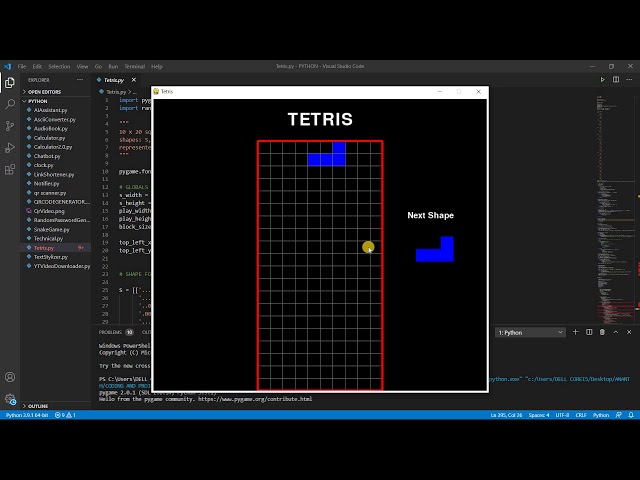Select the Tetris.py editor tab
The image size is (640, 480).
[x=114, y=80]
